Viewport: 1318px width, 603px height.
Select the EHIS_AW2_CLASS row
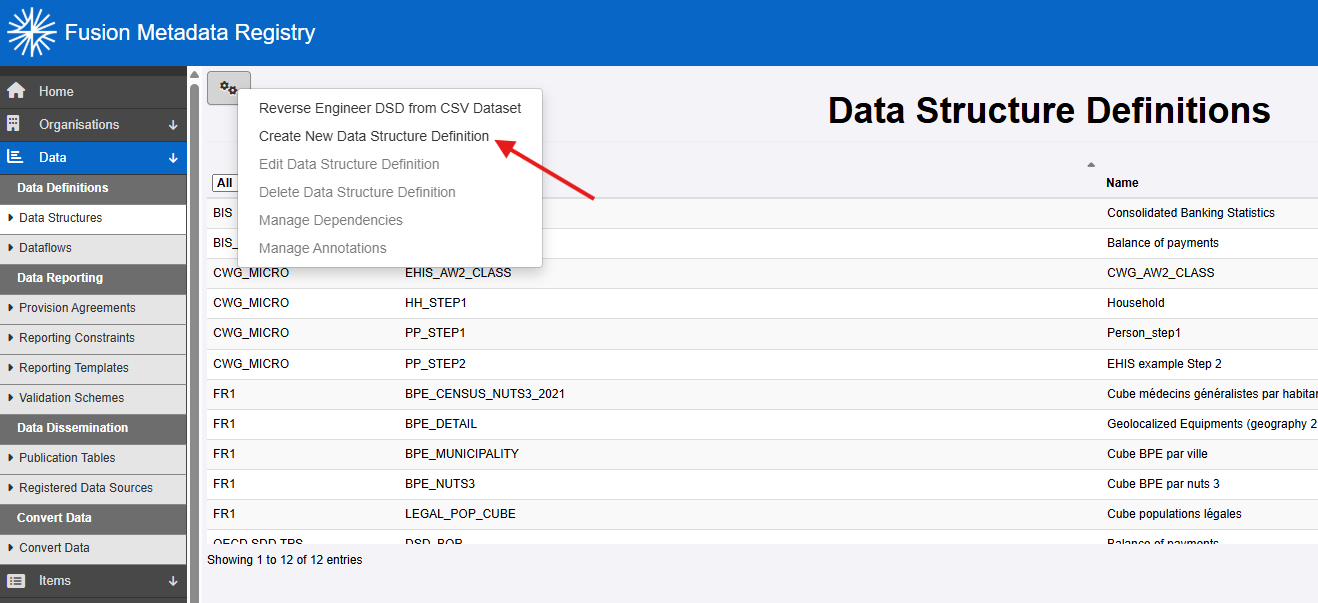(x=762, y=273)
